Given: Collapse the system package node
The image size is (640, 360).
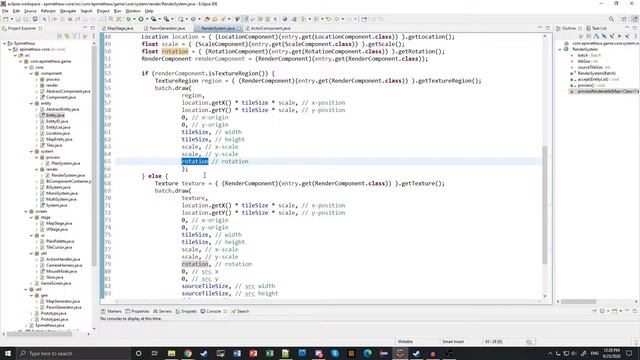Looking at the screenshot, I should pyautogui.click(x=31, y=151).
